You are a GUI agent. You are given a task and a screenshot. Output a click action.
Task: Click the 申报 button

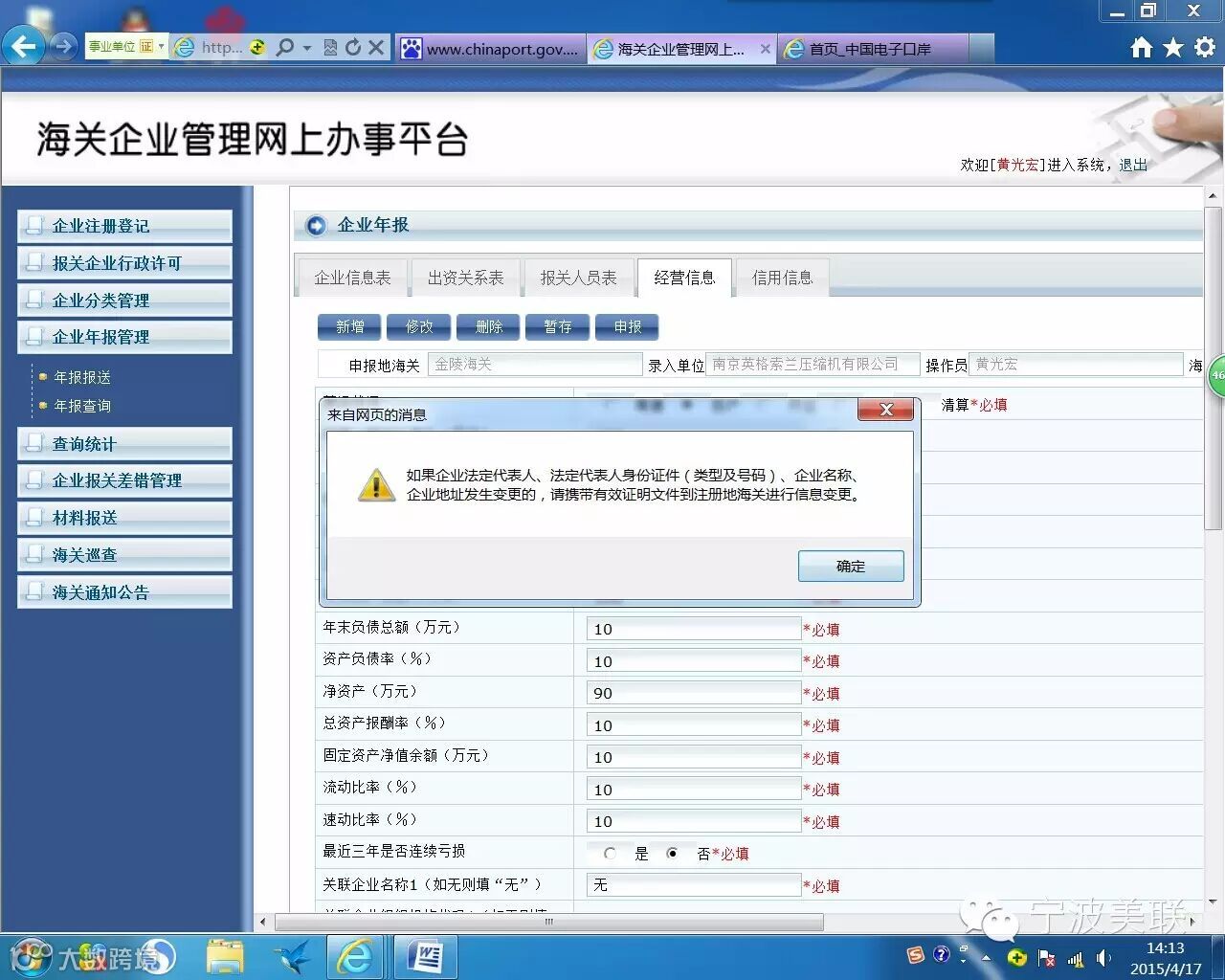628,327
